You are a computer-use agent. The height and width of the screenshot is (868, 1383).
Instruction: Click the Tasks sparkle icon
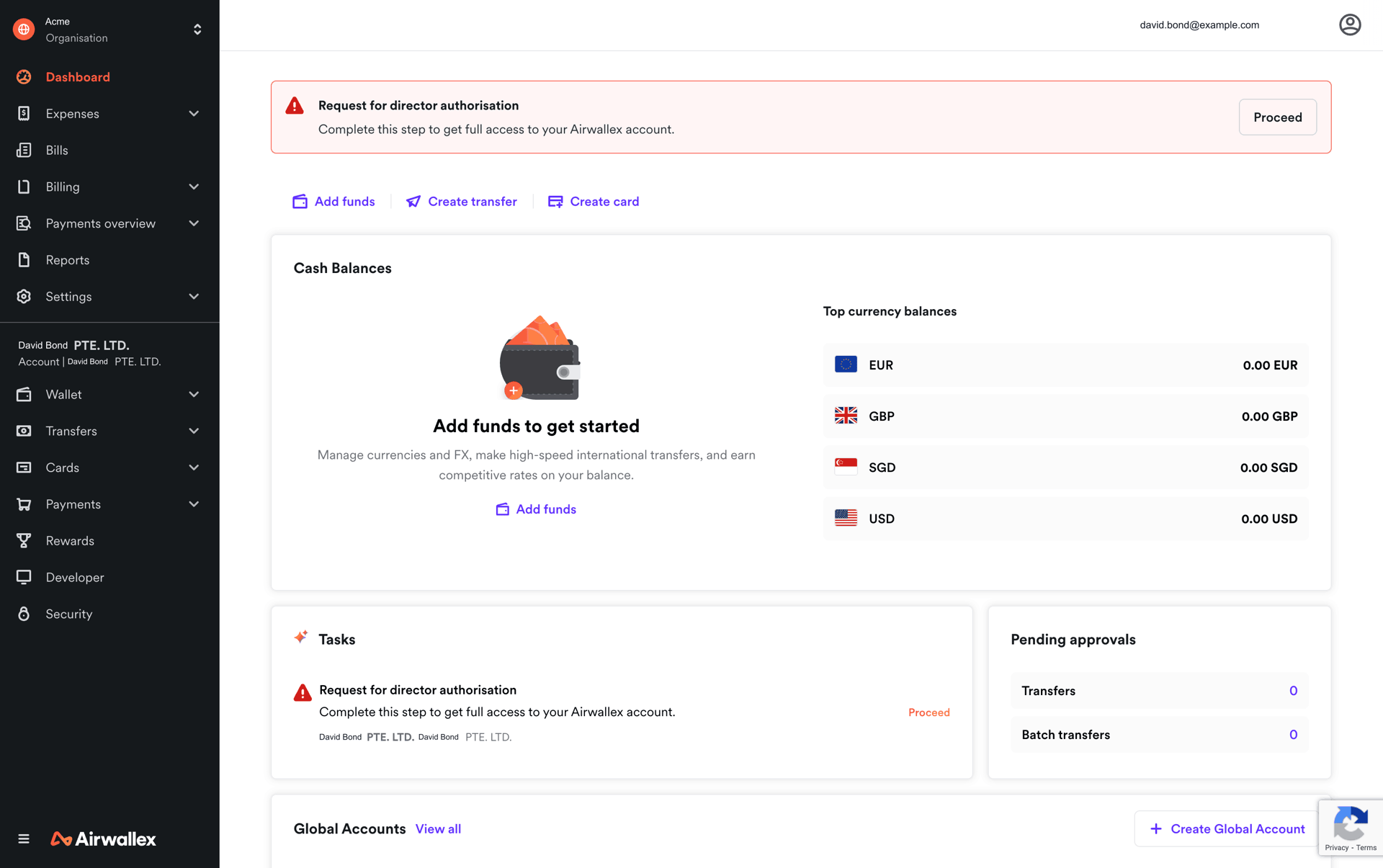301,637
